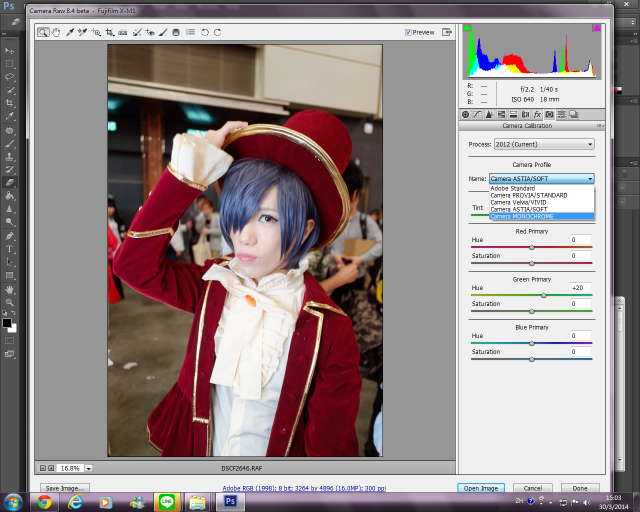Screen dimensions: 640x512
Task: Click the Save Image button
Action: point(64,488)
